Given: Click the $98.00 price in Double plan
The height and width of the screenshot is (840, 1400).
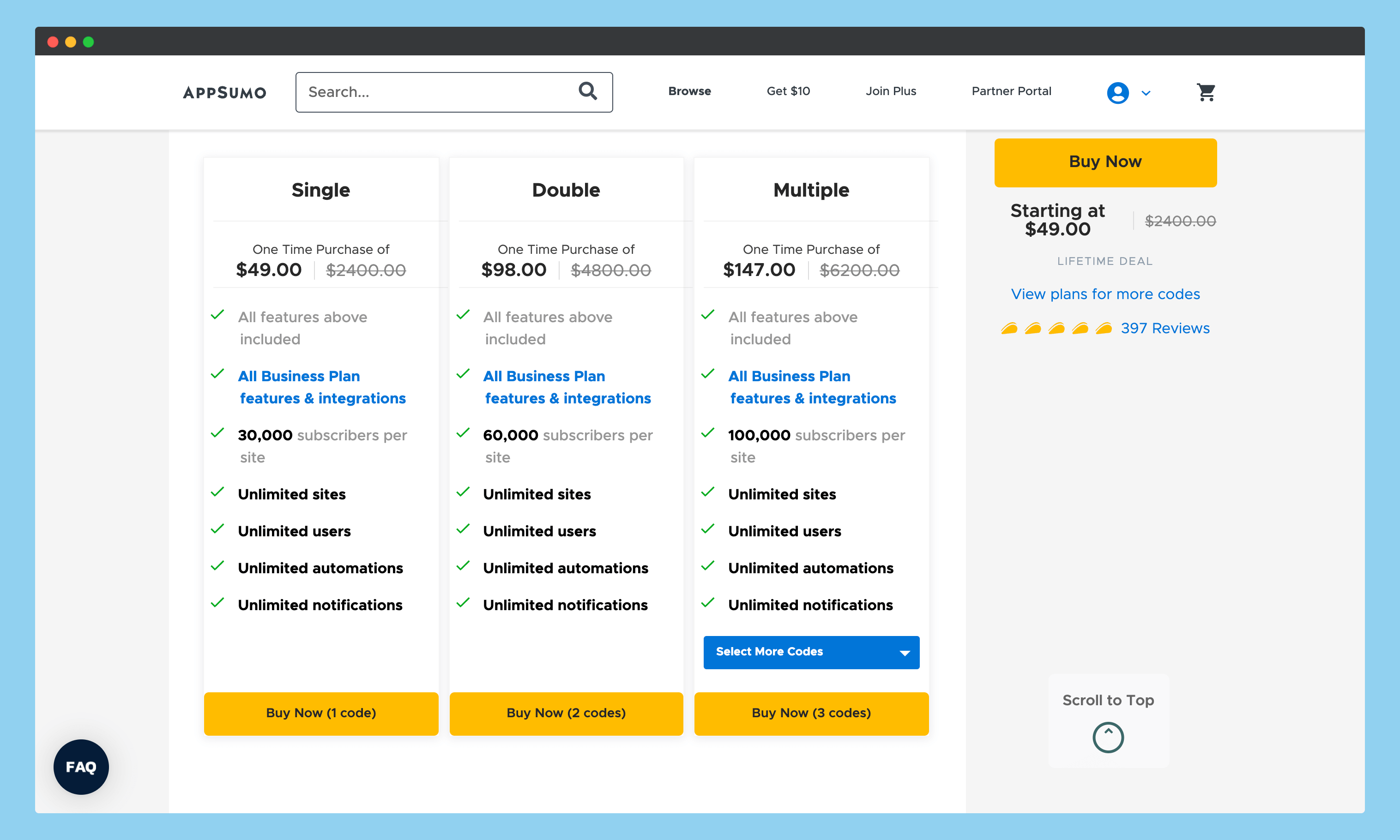Looking at the screenshot, I should tap(513, 270).
